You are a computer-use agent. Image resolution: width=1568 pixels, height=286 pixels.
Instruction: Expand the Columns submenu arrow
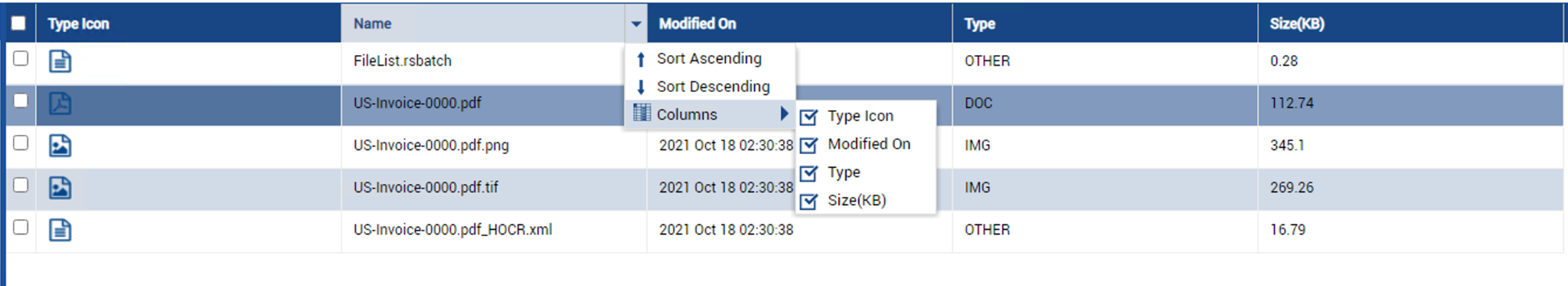[x=784, y=113]
